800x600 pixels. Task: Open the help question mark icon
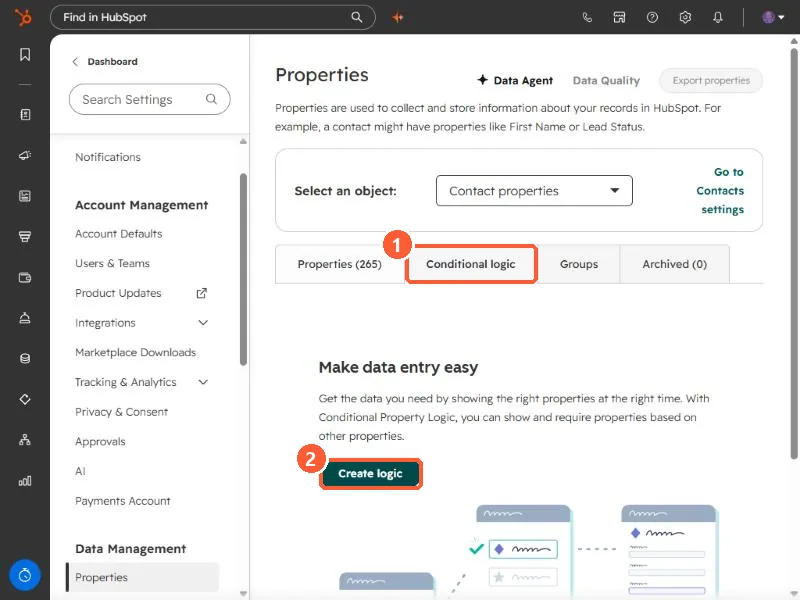point(652,17)
